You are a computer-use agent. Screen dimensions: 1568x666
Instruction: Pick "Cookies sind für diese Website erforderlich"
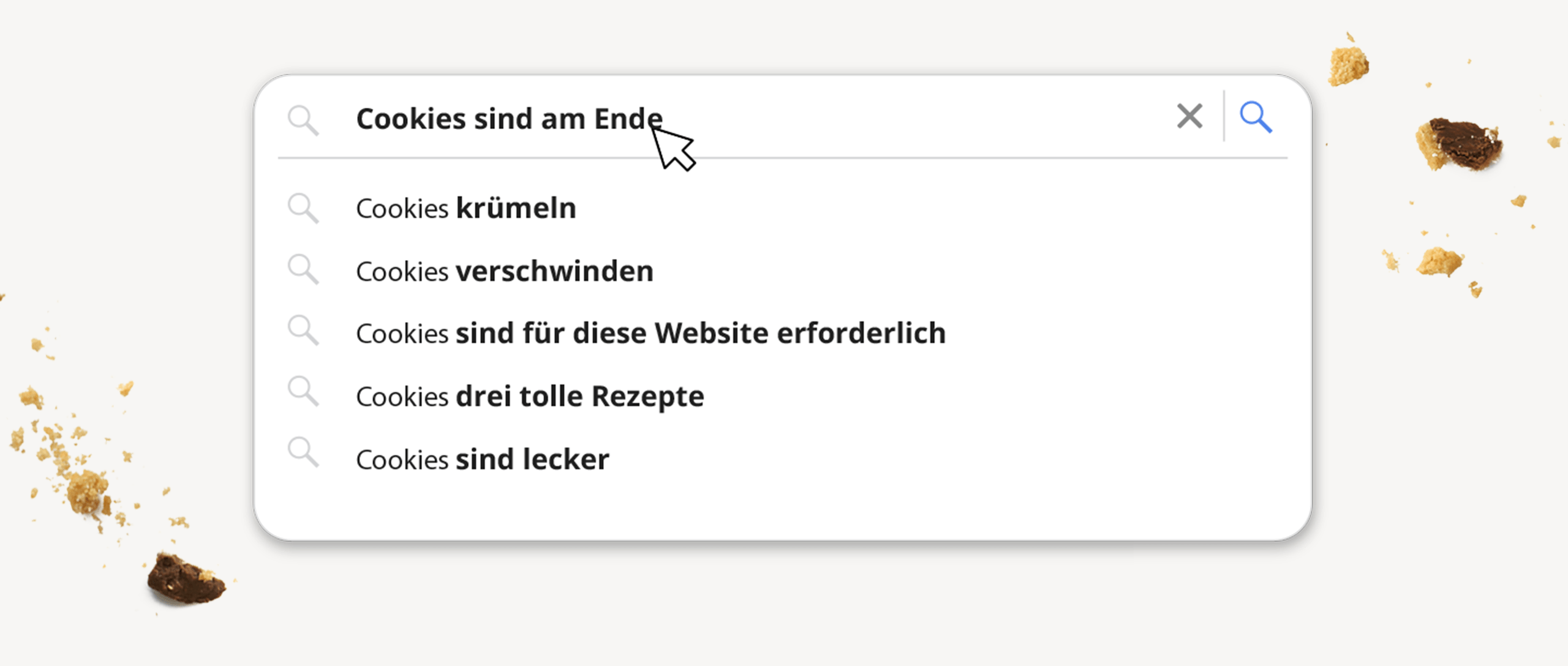pyautogui.click(x=650, y=334)
